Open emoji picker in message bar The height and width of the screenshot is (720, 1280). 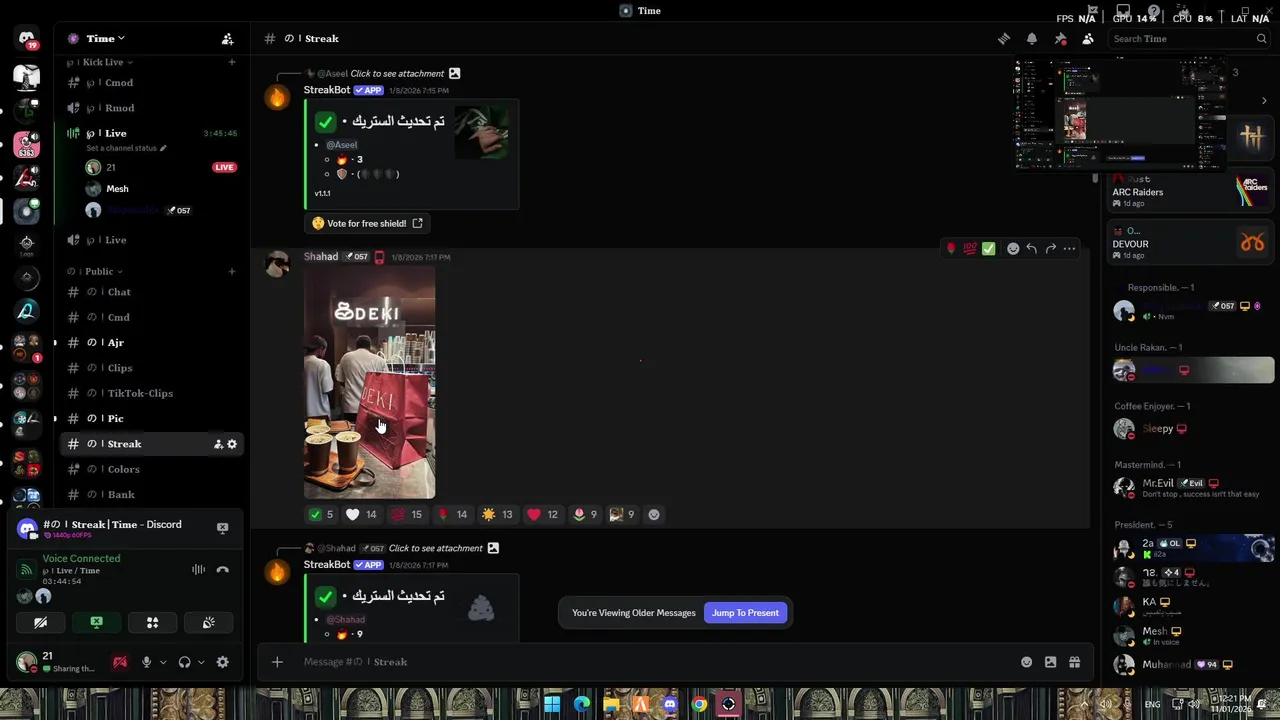click(x=1026, y=662)
